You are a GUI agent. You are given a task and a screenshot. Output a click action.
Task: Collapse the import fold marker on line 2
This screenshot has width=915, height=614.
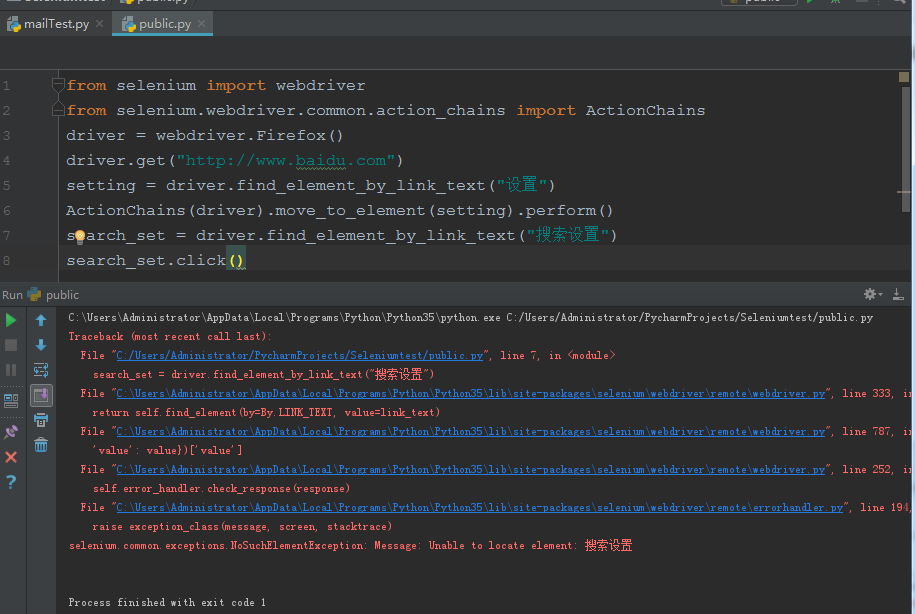tap(58, 110)
